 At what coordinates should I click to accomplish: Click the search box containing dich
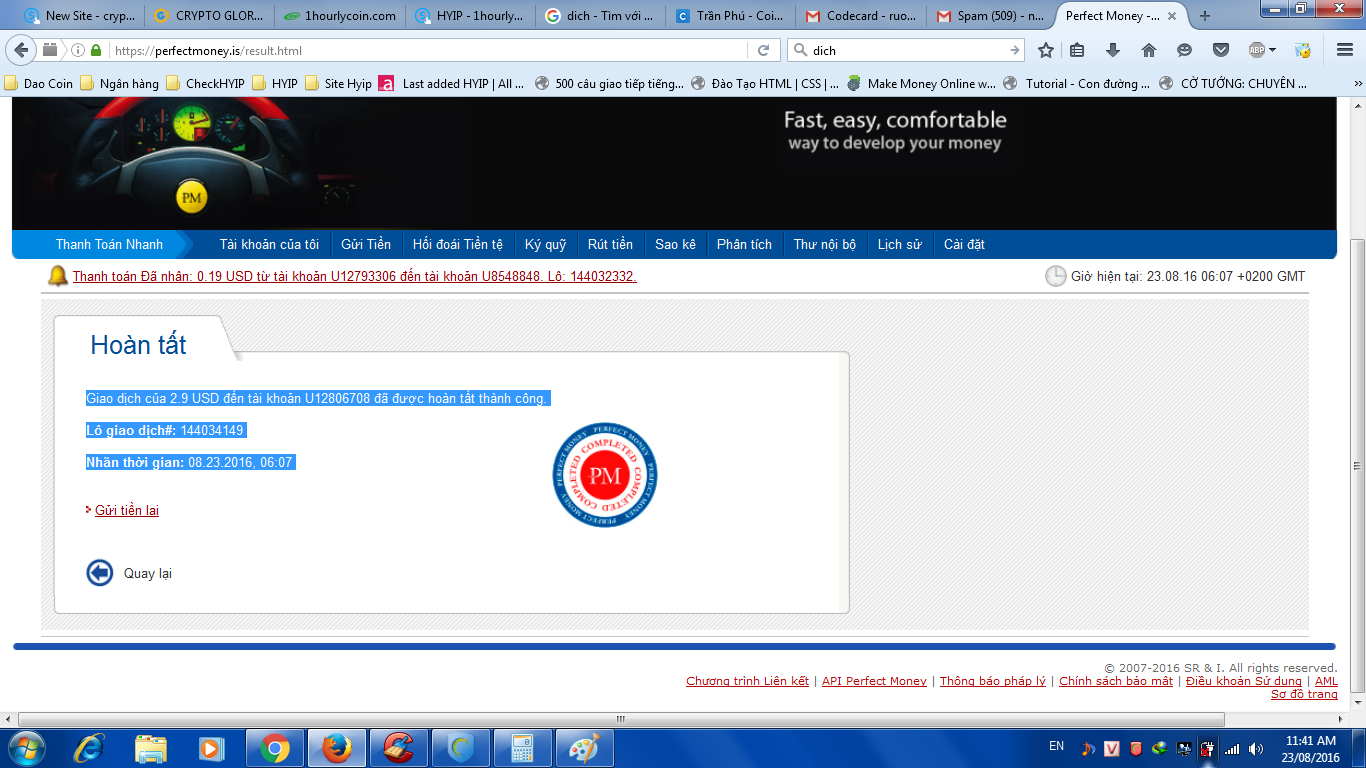click(x=908, y=50)
